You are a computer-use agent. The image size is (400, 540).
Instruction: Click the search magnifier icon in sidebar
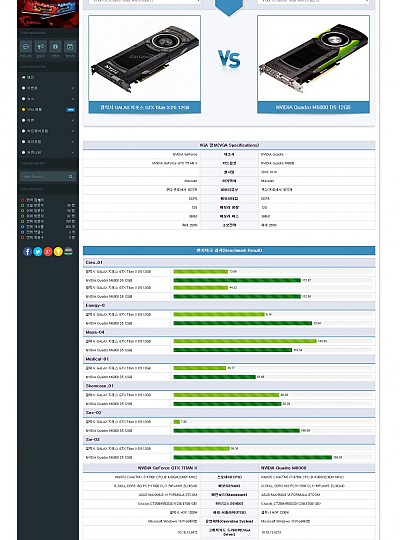point(71,176)
